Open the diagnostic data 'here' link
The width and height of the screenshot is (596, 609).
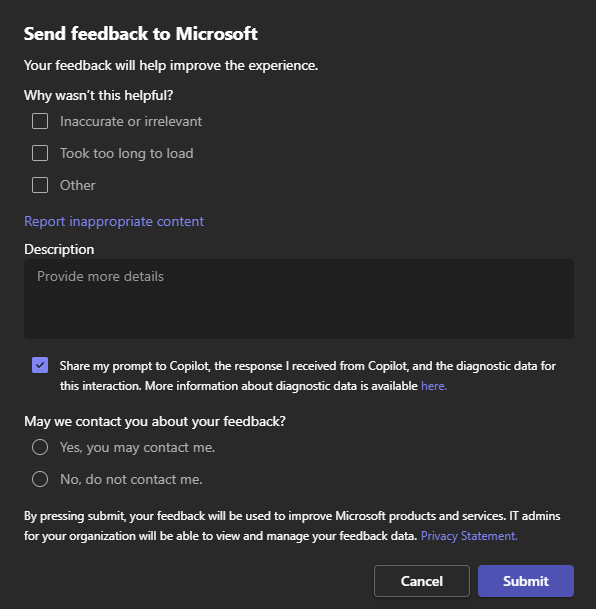[434, 386]
